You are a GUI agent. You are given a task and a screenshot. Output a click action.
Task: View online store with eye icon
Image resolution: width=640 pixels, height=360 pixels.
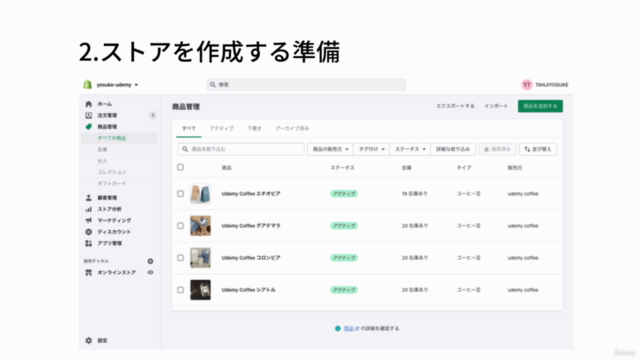(x=150, y=272)
